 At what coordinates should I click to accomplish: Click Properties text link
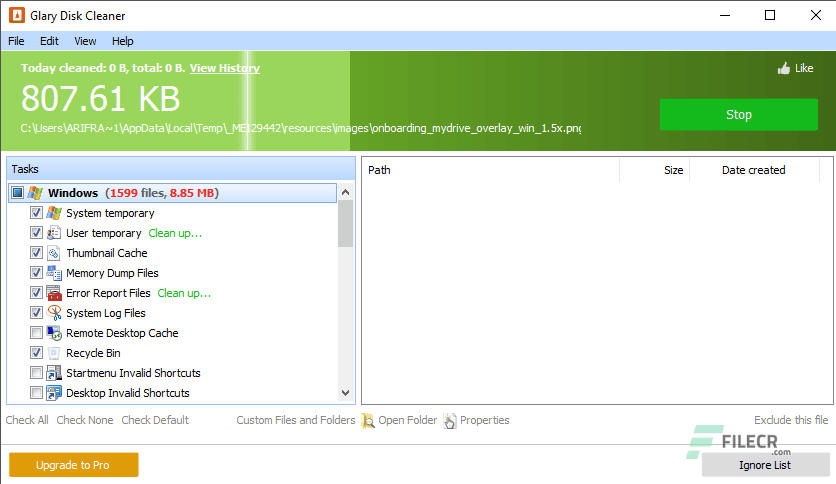[x=485, y=420]
